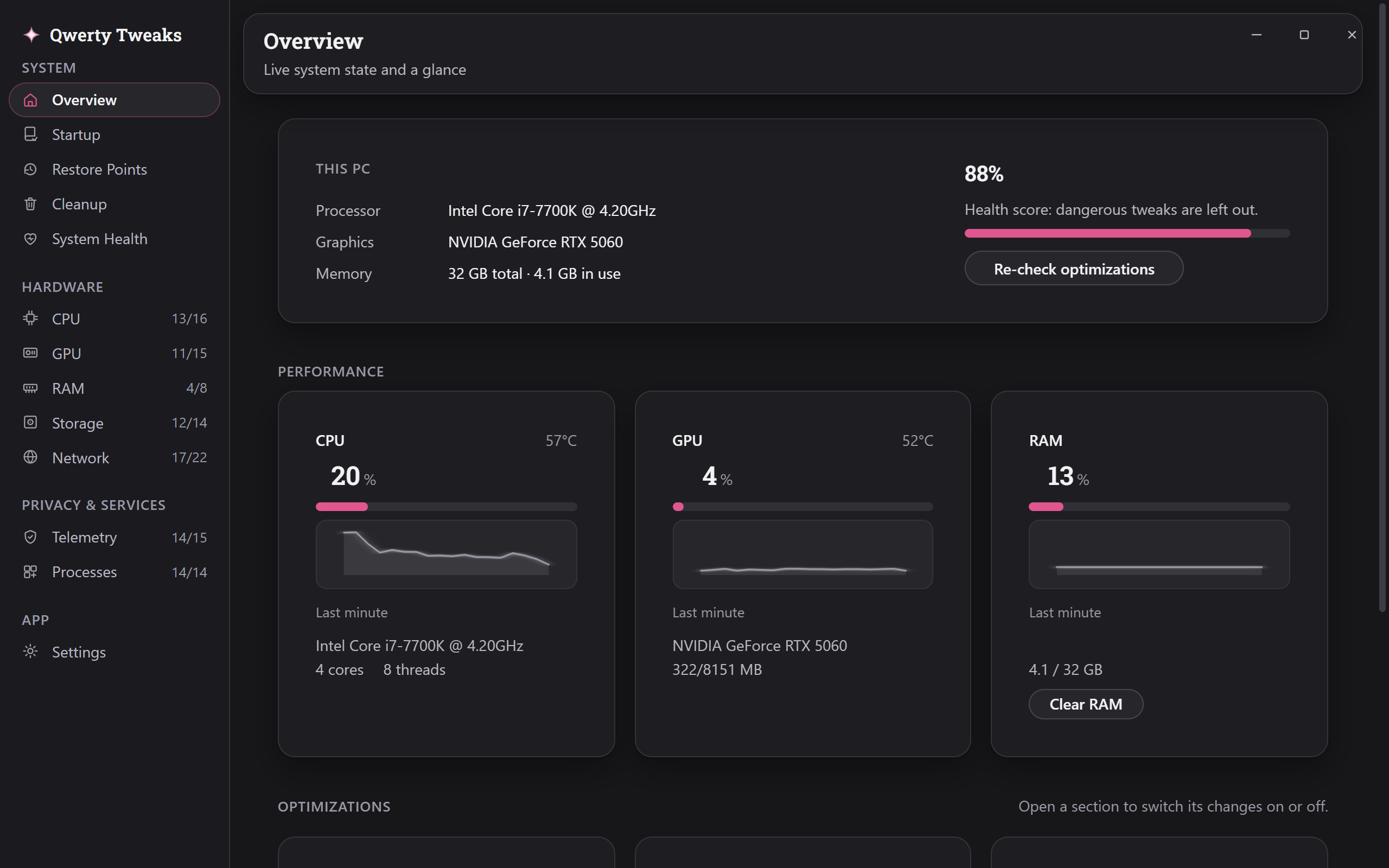Viewport: 1389px width, 868px height.
Task: Click the RAM last-minute usage graph
Action: pos(1159,554)
